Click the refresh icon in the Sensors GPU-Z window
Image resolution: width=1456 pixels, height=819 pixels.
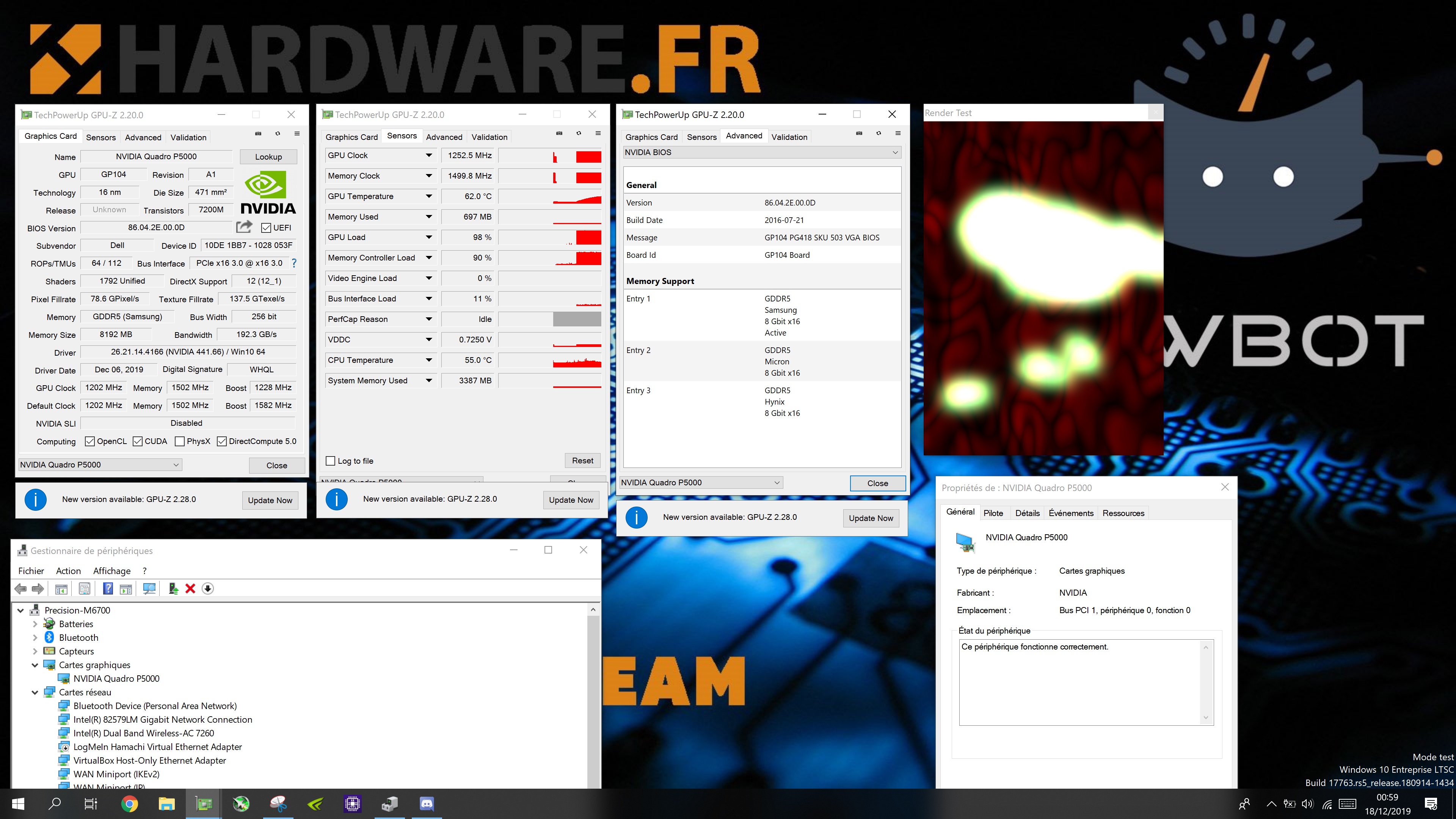point(578,133)
